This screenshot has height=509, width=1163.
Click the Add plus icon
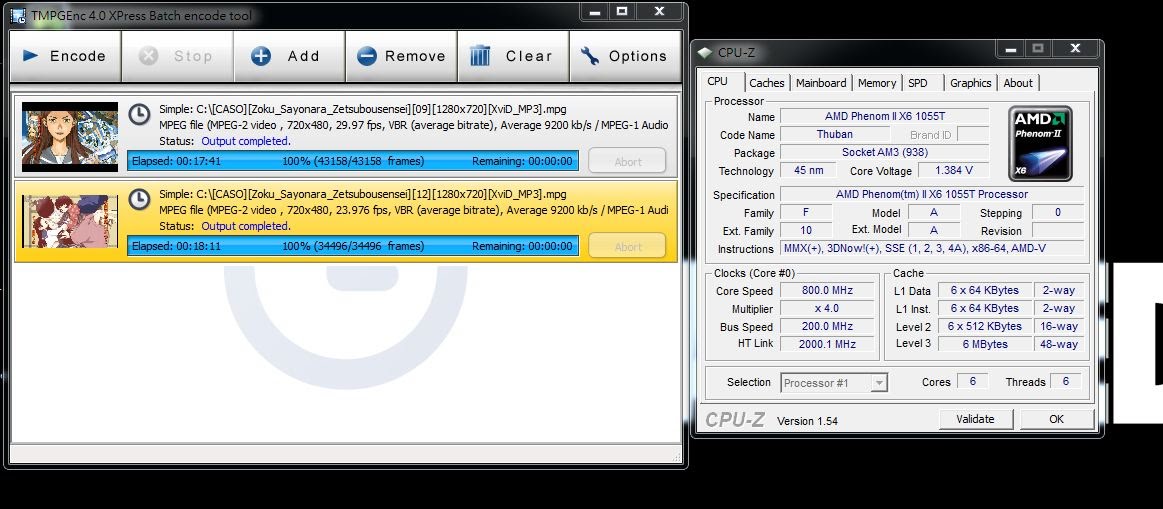(x=261, y=56)
